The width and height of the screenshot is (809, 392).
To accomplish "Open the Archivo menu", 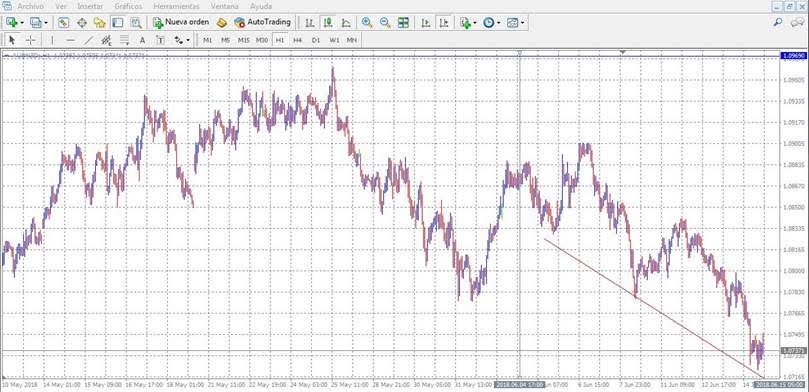I will coord(30,7).
